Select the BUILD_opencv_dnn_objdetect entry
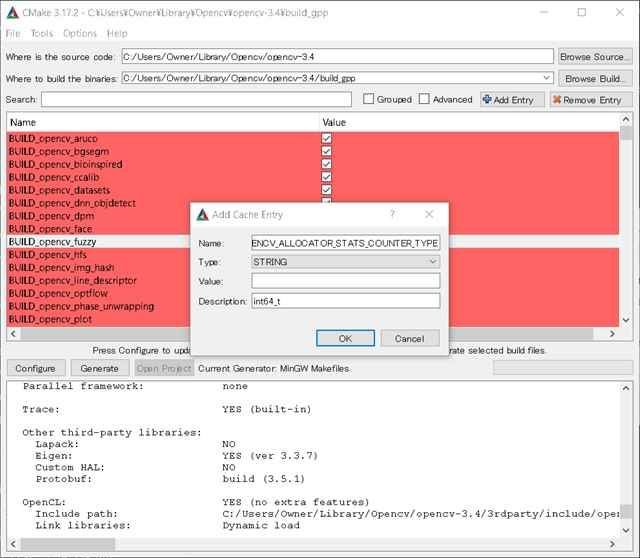640x558 pixels. [72, 203]
